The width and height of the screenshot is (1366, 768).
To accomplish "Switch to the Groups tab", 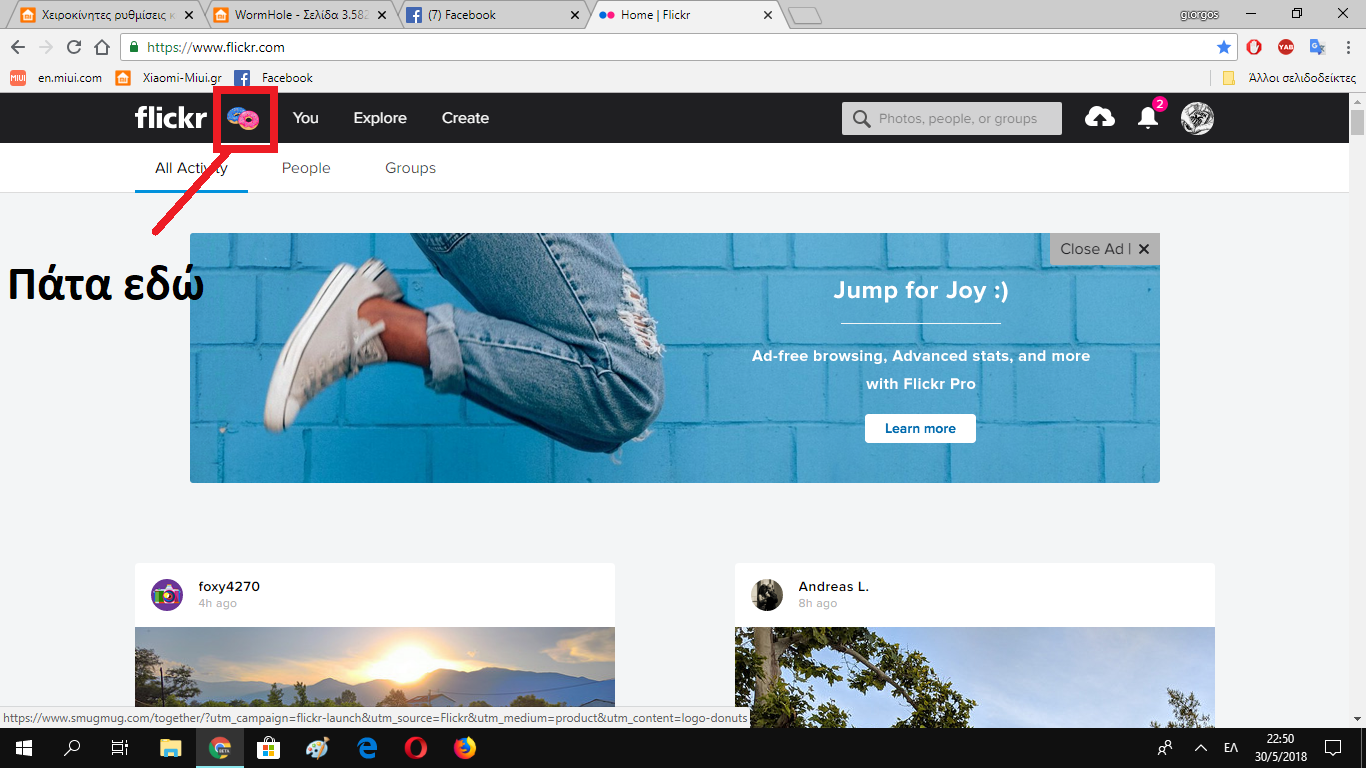I will tap(410, 168).
